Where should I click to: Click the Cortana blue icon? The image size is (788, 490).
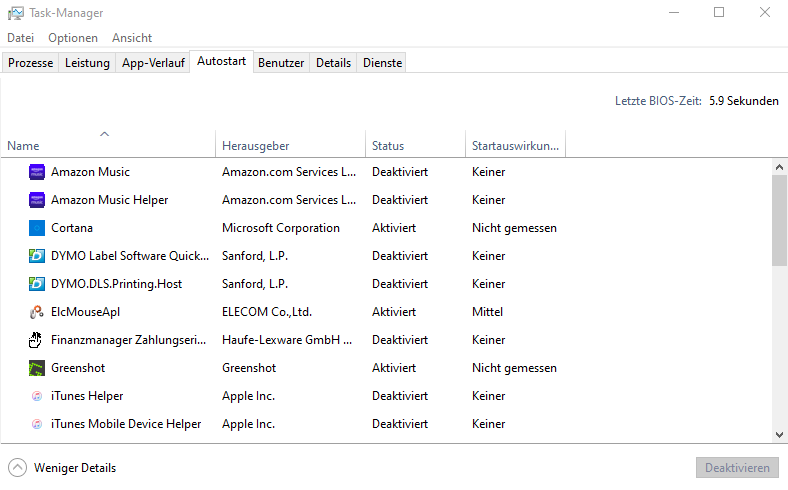pyautogui.click(x=37, y=228)
